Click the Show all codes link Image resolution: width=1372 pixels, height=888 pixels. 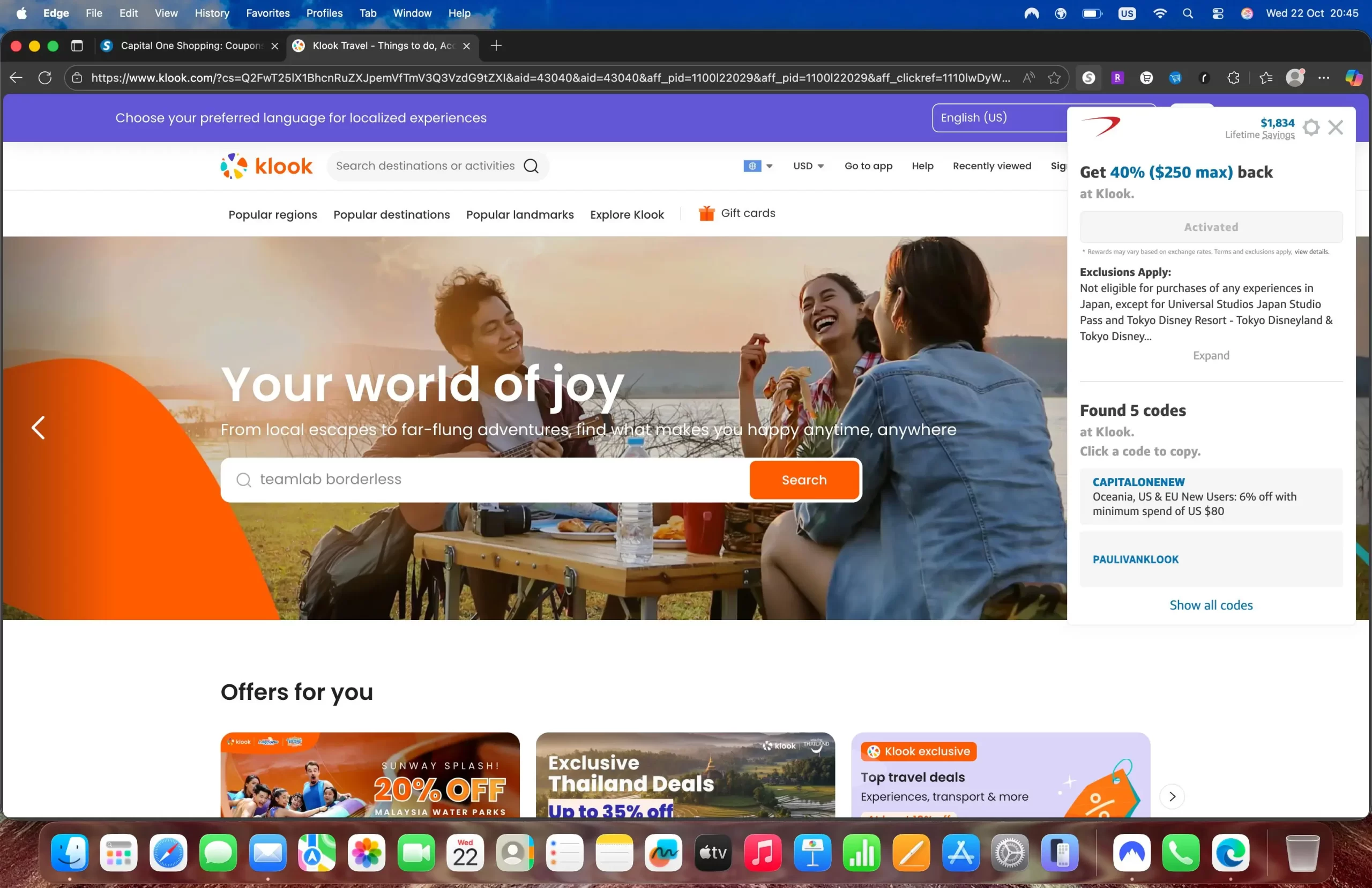[x=1211, y=605]
